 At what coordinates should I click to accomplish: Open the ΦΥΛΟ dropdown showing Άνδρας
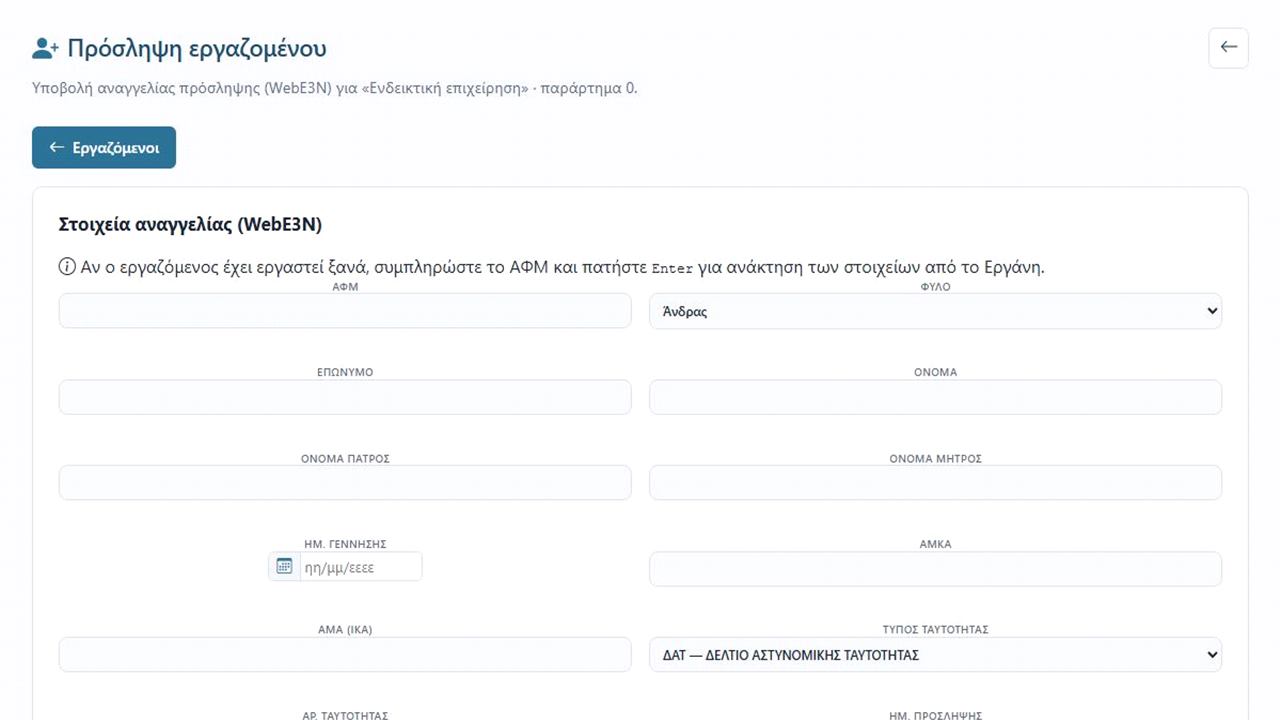click(x=935, y=311)
